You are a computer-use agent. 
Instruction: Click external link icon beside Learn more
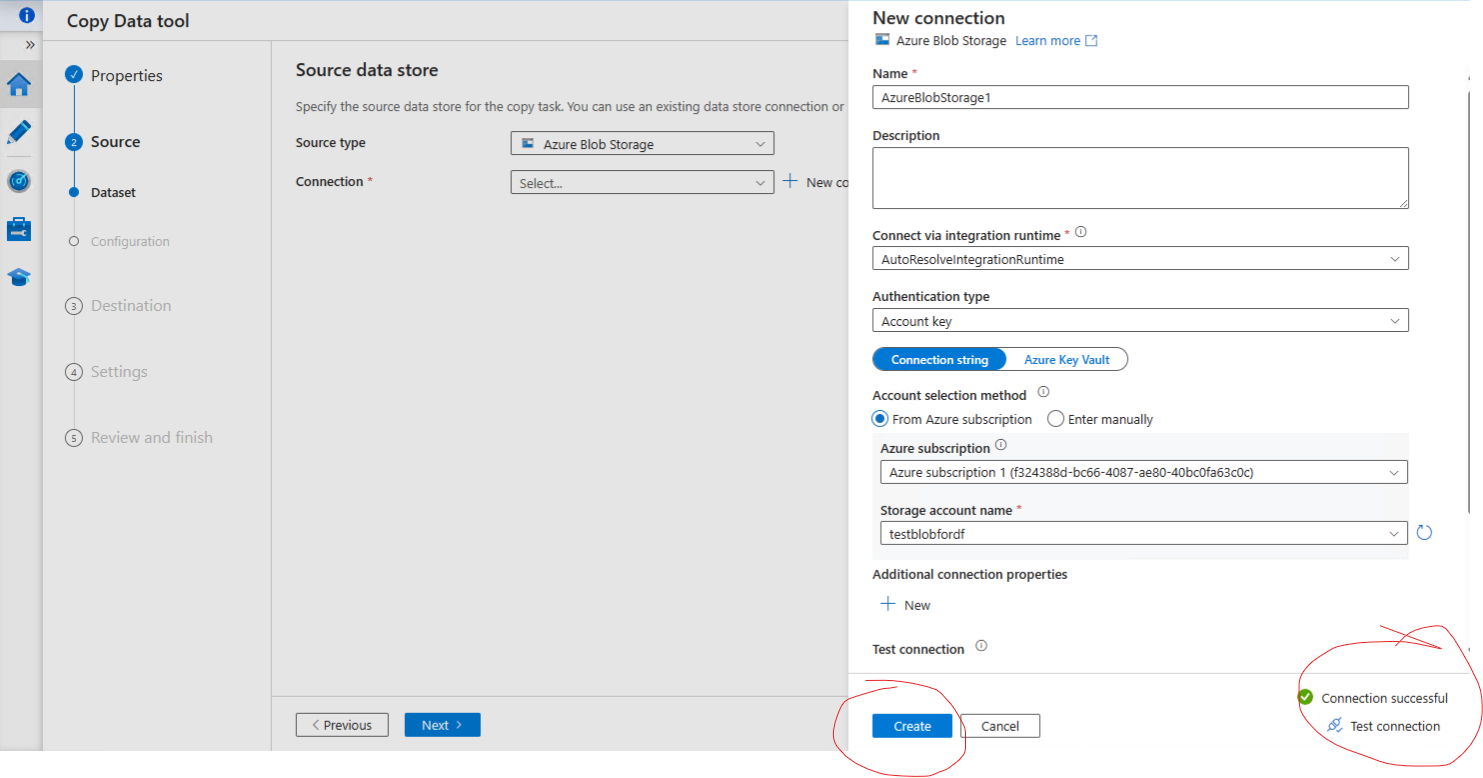coord(1092,41)
